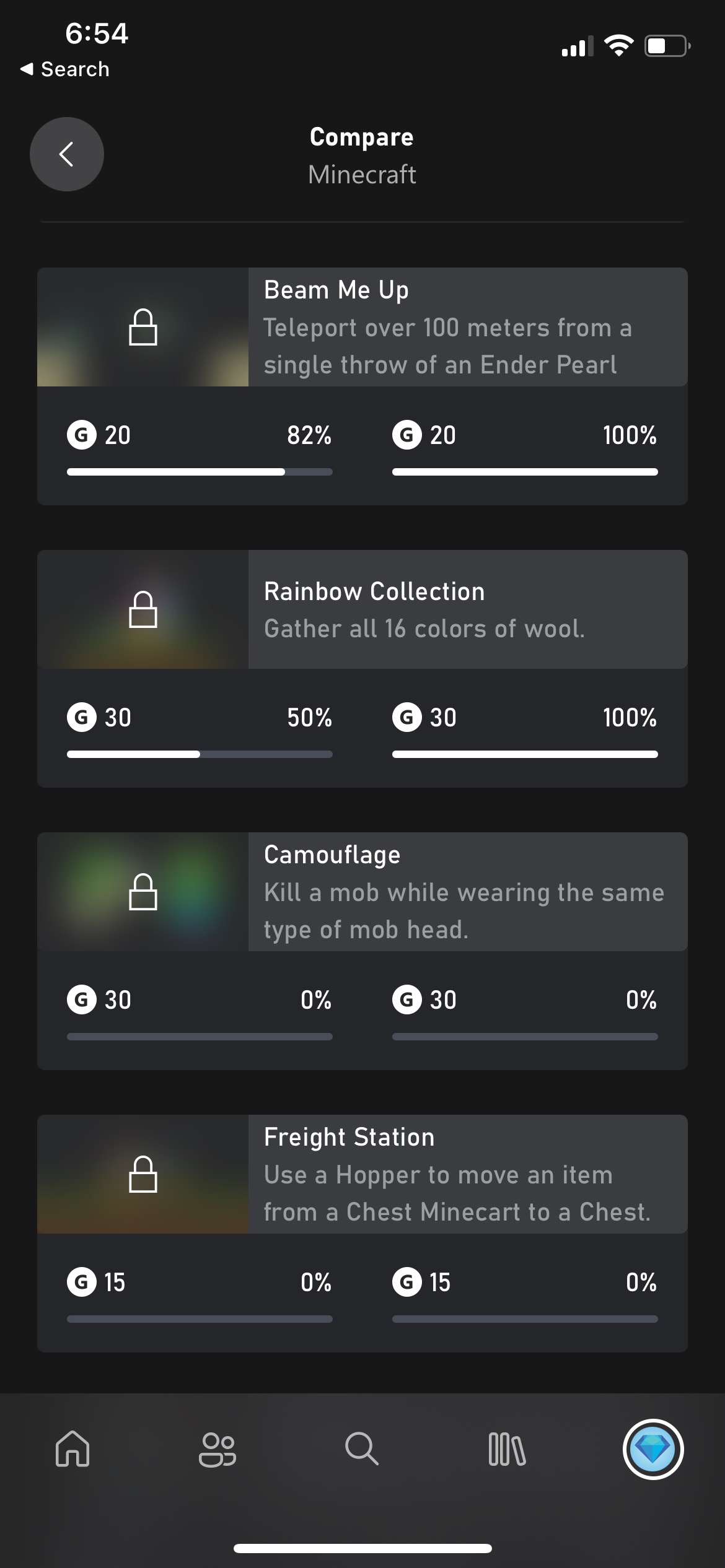Tap Freight Station locked thumbnail
The height and width of the screenshot is (1568, 725).
[143, 1174]
